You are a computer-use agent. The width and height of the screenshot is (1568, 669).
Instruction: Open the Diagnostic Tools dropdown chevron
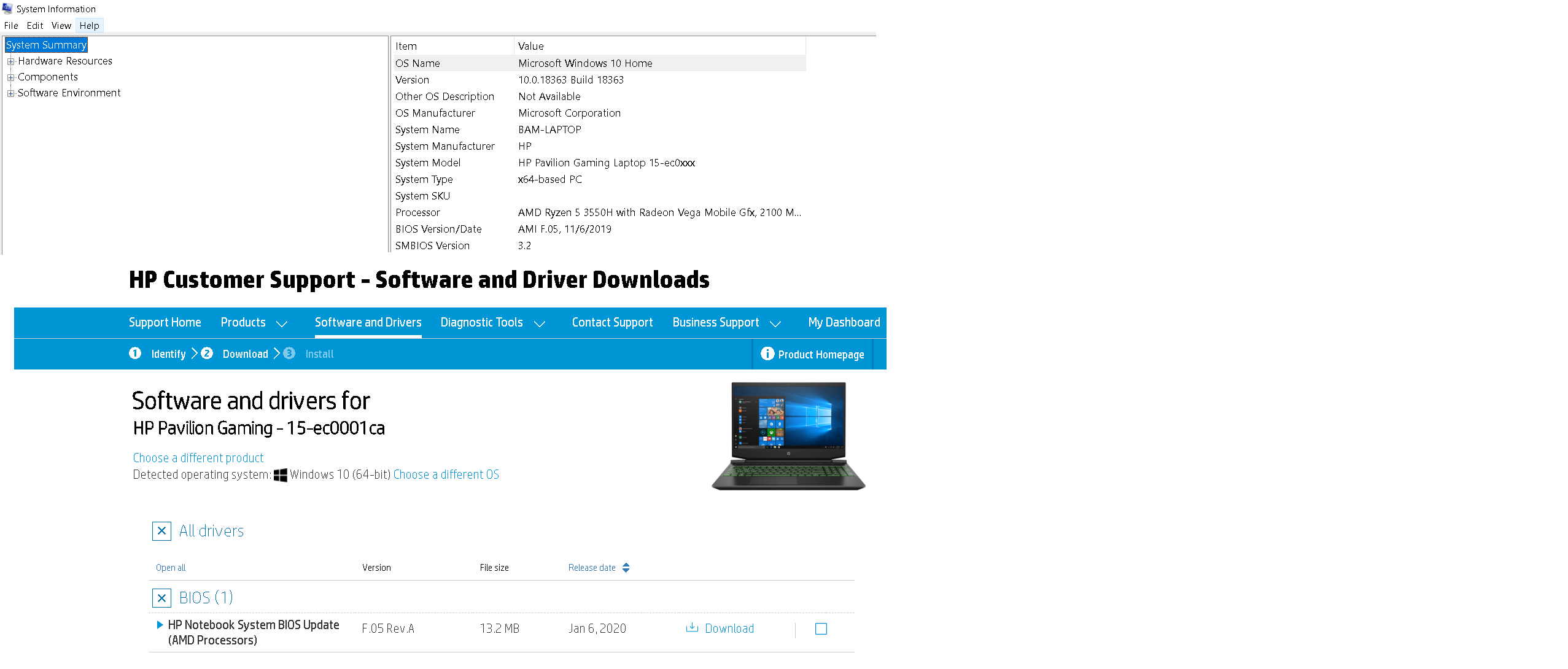click(540, 323)
